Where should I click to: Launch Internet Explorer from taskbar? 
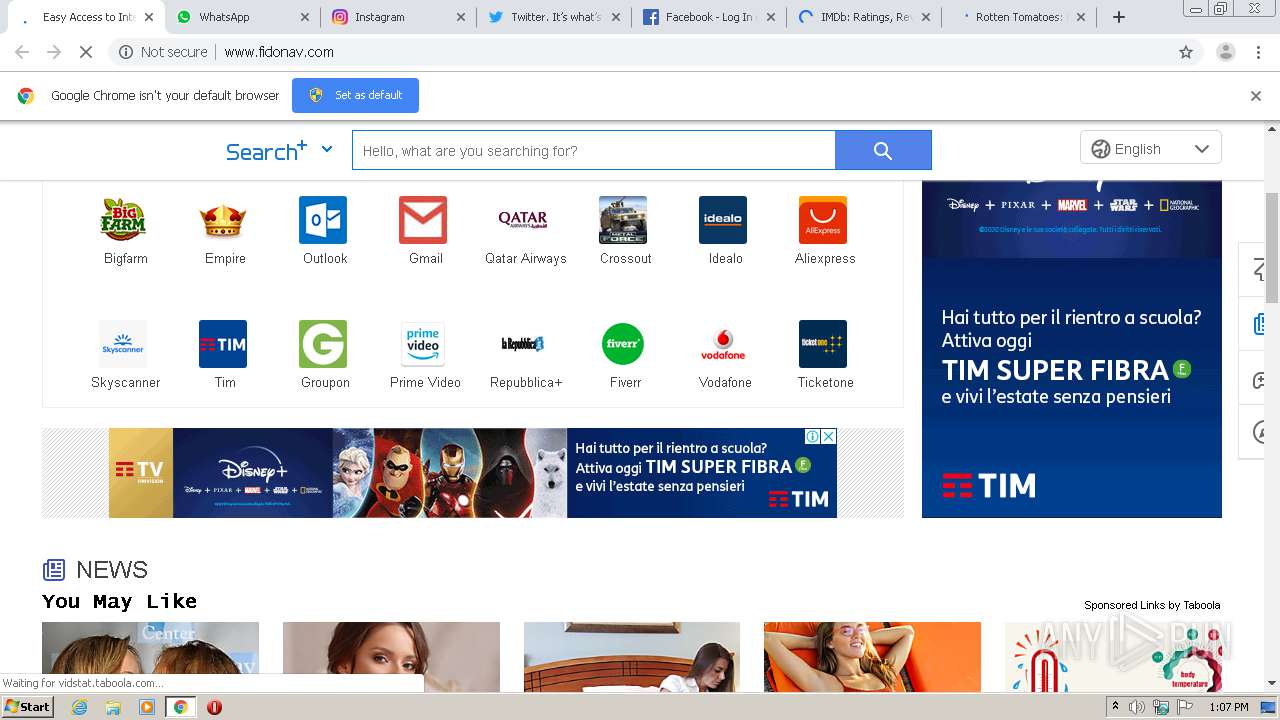(79, 707)
